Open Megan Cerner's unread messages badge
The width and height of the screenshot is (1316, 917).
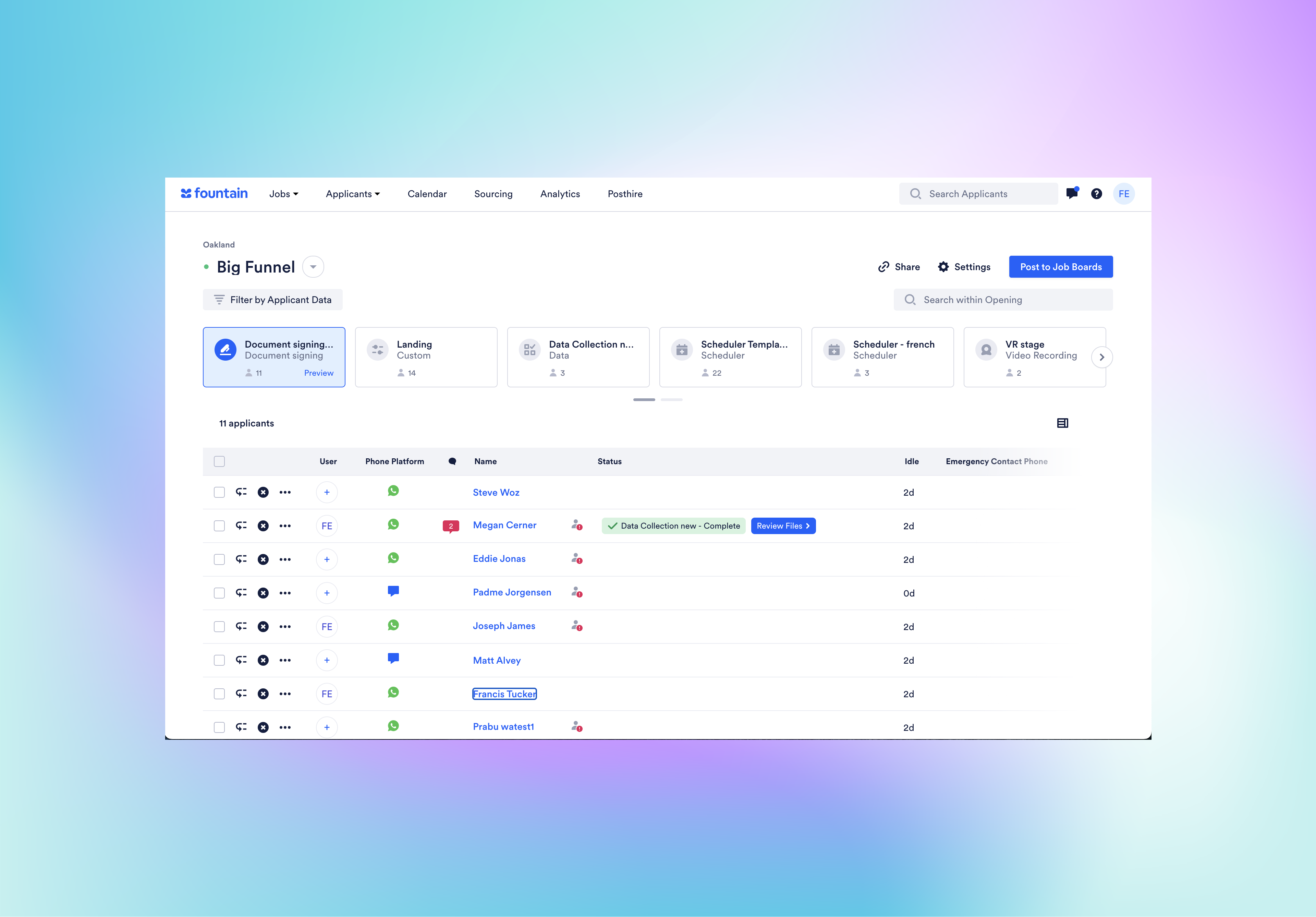click(451, 526)
